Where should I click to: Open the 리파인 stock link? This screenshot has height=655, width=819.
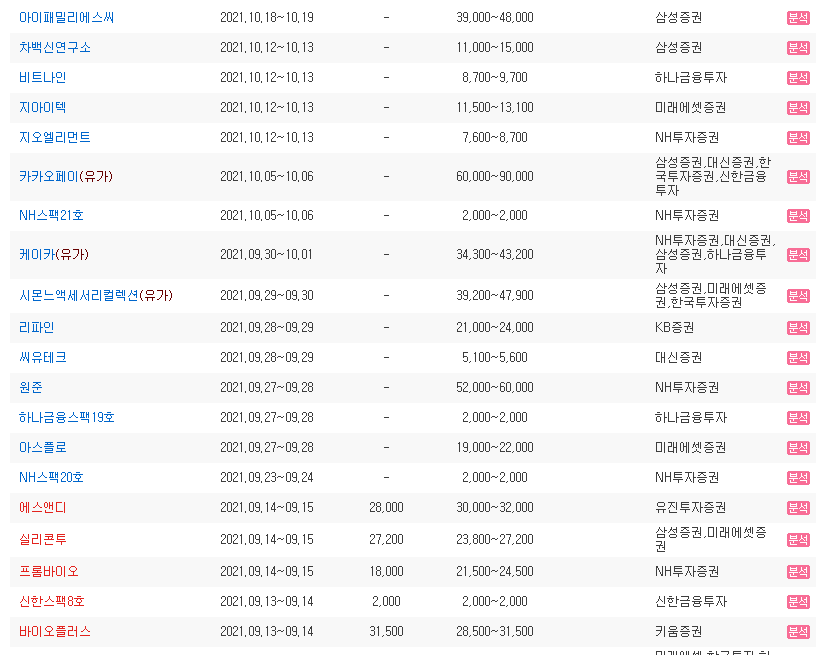[37, 328]
